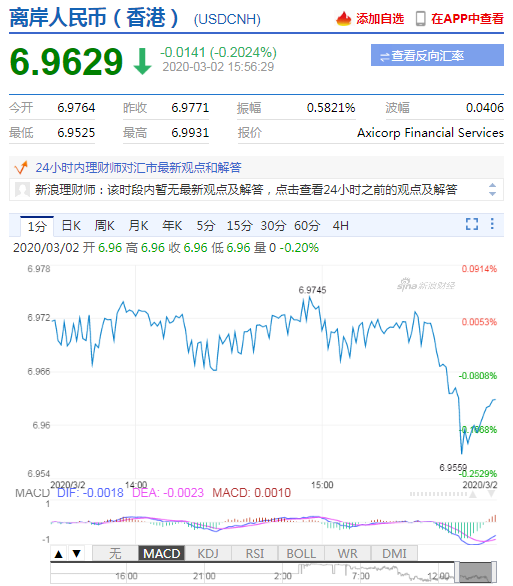The height and width of the screenshot is (586, 513).
Task: Switch to the 15分 chart tab
Action: click(x=239, y=226)
